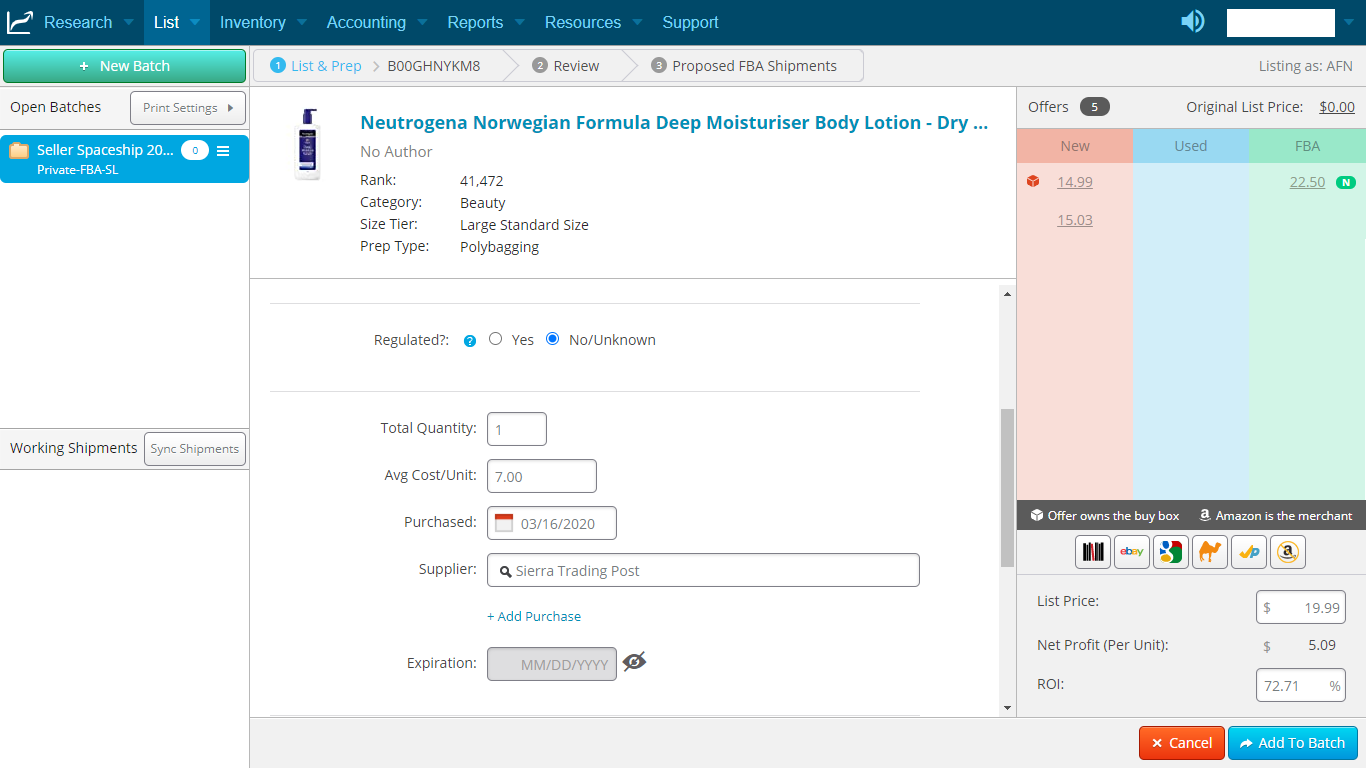Click the Add To Batch button
Screen dimensions: 1366x768
tap(1293, 743)
